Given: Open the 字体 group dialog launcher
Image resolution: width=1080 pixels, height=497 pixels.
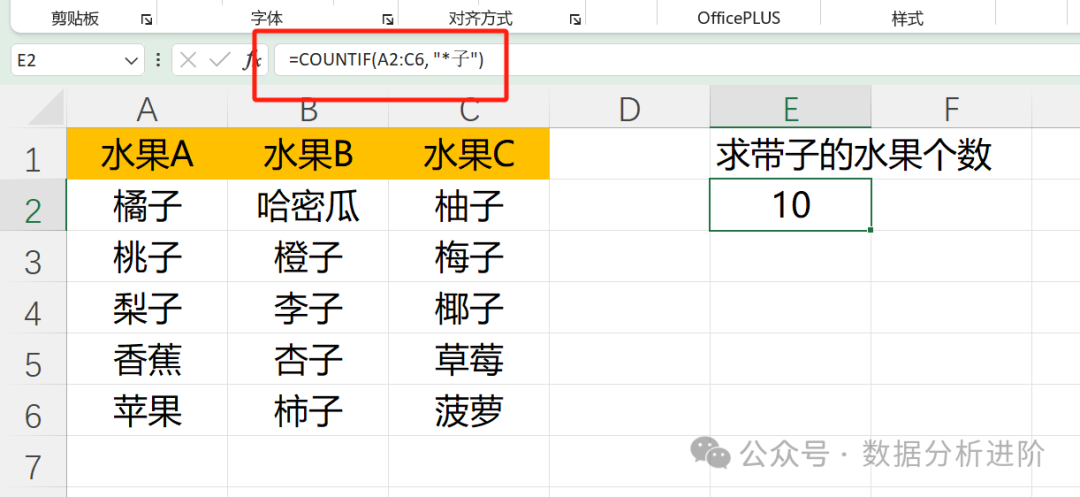Looking at the screenshot, I should point(387,19).
